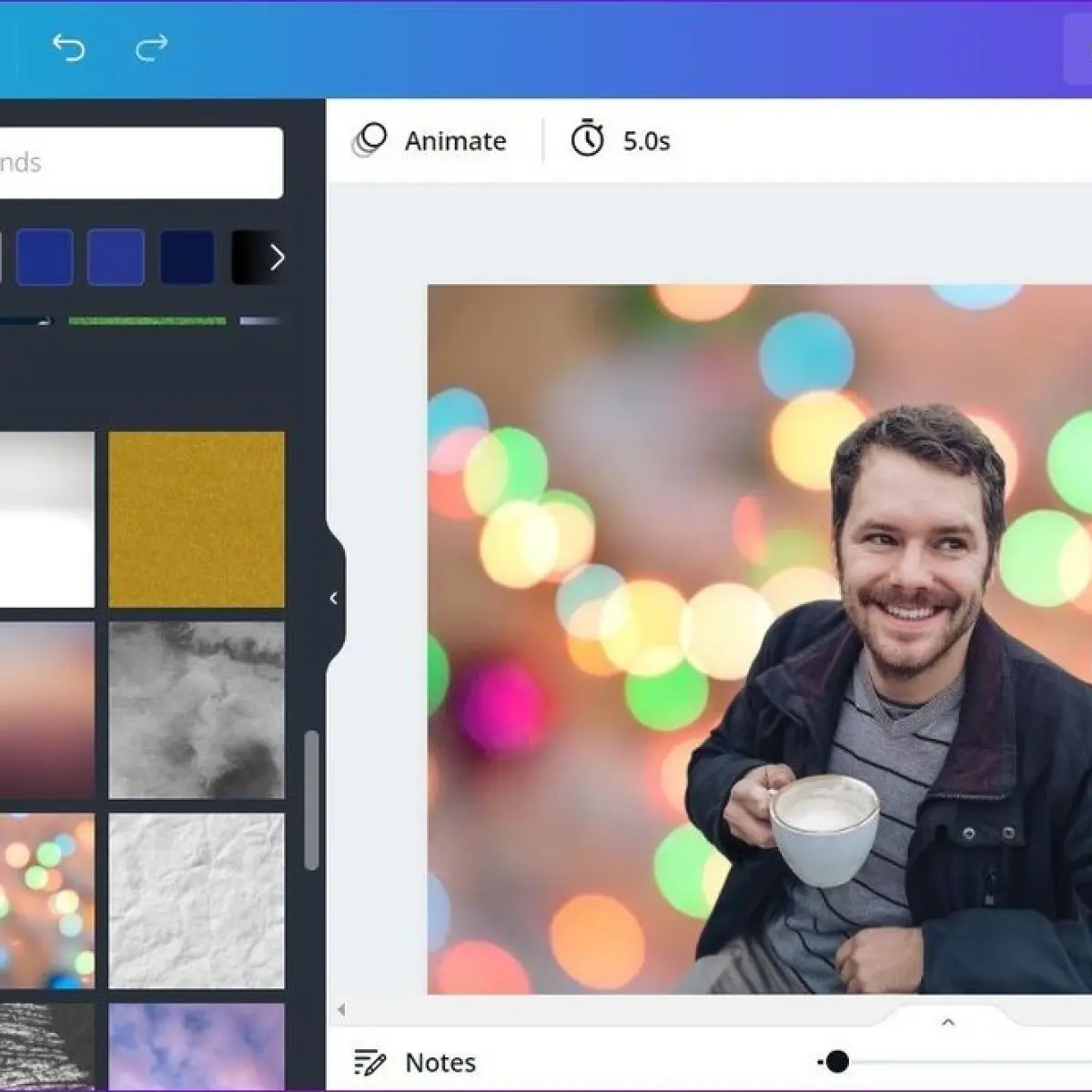Collapse the side panel with arrow handle
1092x1092 pixels.
point(334,598)
